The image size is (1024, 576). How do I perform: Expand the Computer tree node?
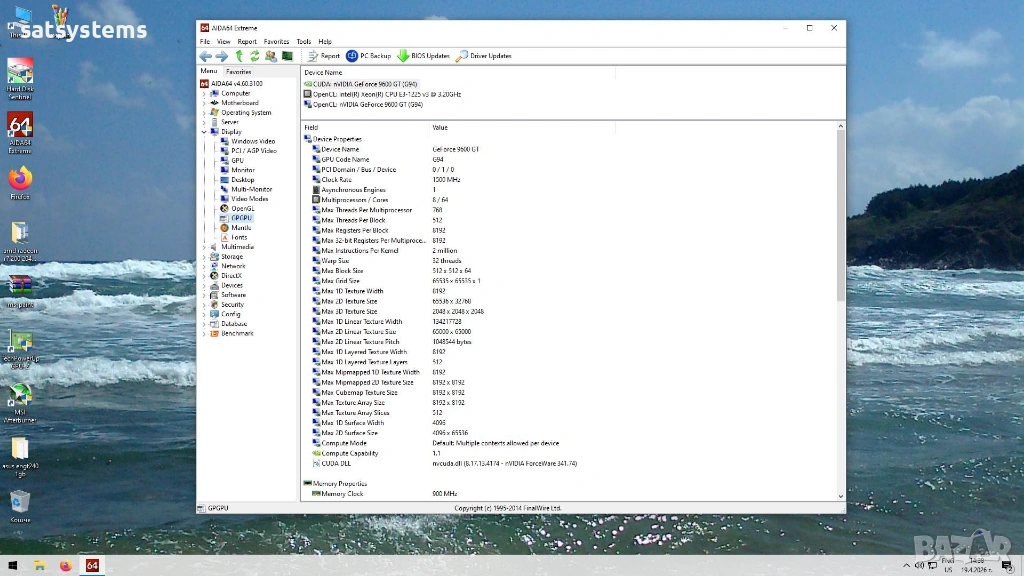coord(204,93)
